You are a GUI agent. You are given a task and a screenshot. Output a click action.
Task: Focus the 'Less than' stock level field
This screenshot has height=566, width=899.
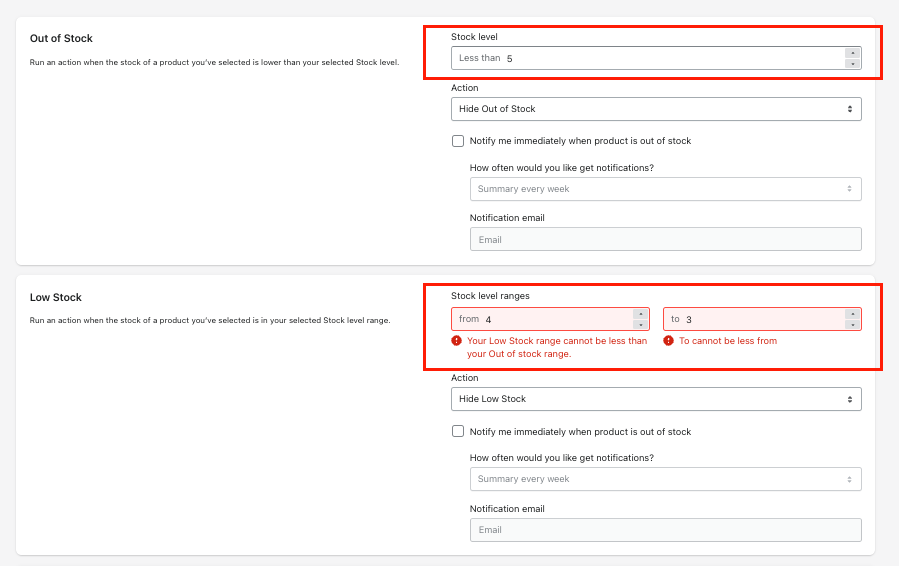[x=670, y=59]
